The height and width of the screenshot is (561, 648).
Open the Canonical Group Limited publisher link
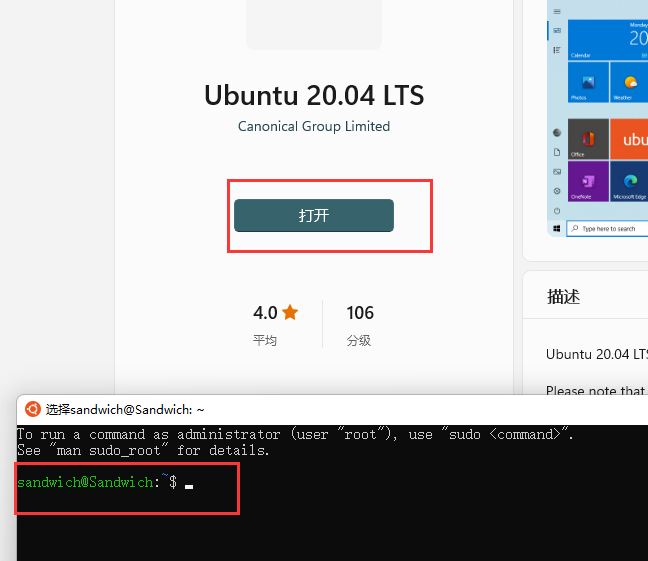point(314,126)
